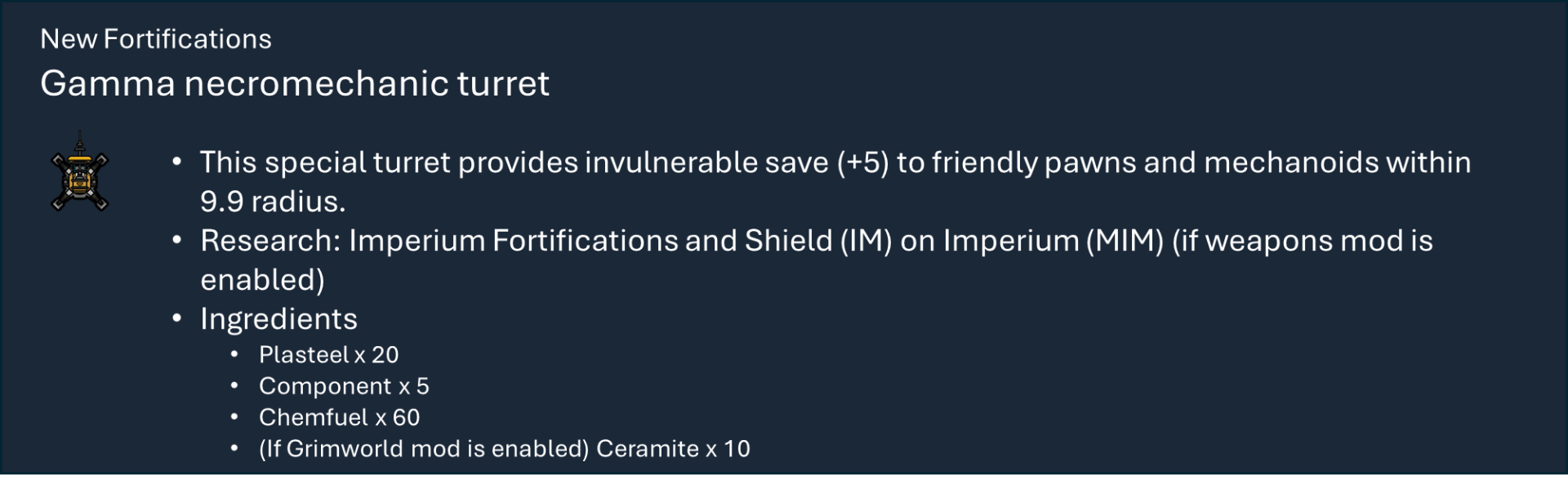Screen dimensions: 1568x480
Task: Select the "Gamma necromechanic turret" title
Action: pos(294,83)
